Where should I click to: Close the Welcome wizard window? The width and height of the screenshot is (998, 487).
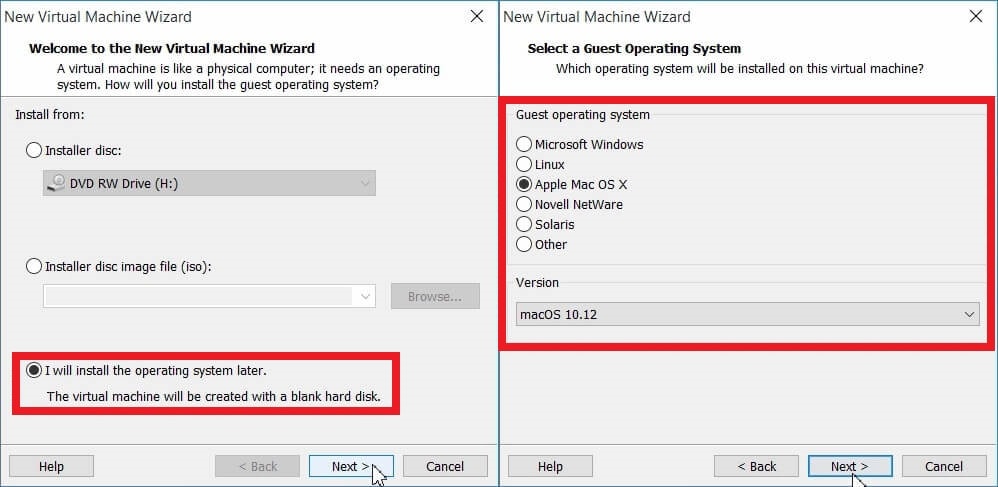(477, 17)
